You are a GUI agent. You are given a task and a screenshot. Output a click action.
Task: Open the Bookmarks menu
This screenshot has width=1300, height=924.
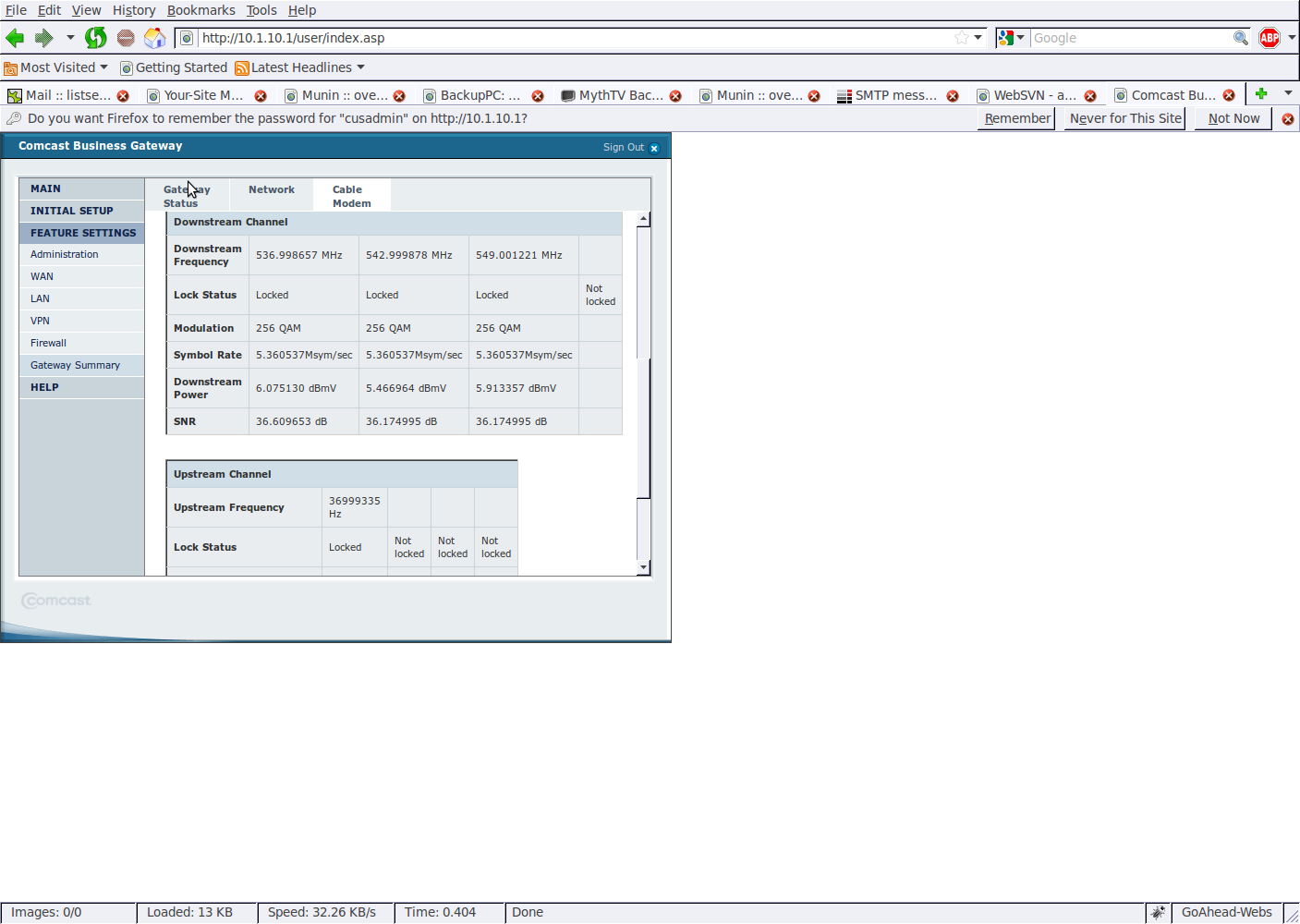coord(200,10)
